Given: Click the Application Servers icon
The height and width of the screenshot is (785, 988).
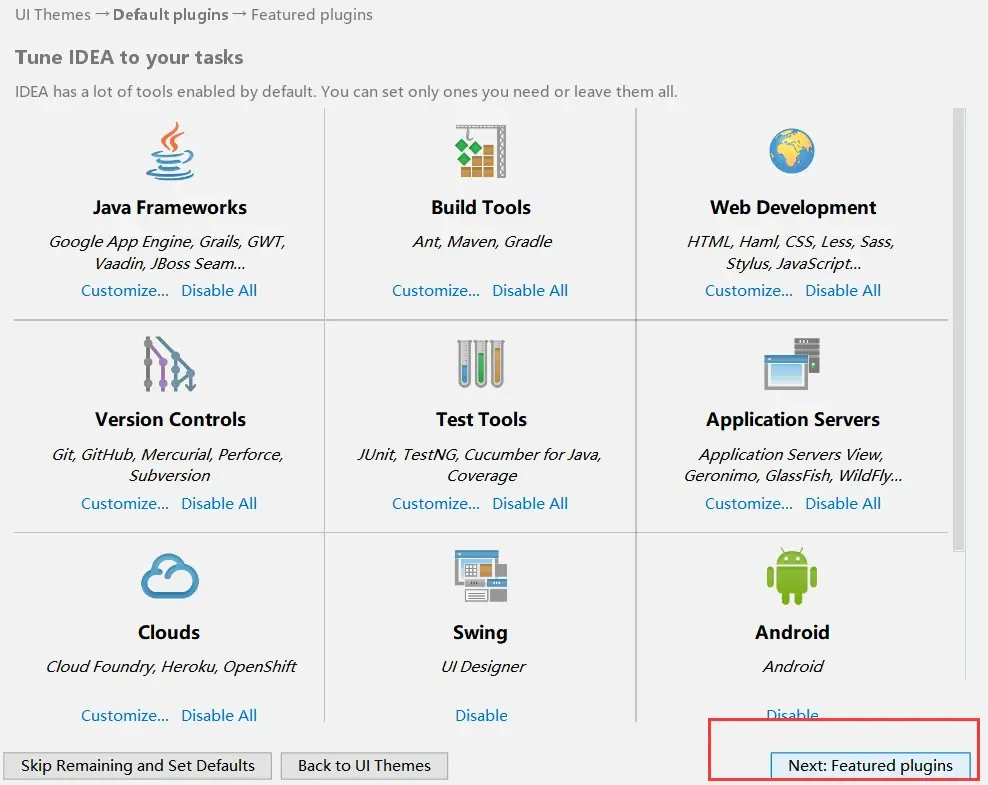Looking at the screenshot, I should 792,364.
